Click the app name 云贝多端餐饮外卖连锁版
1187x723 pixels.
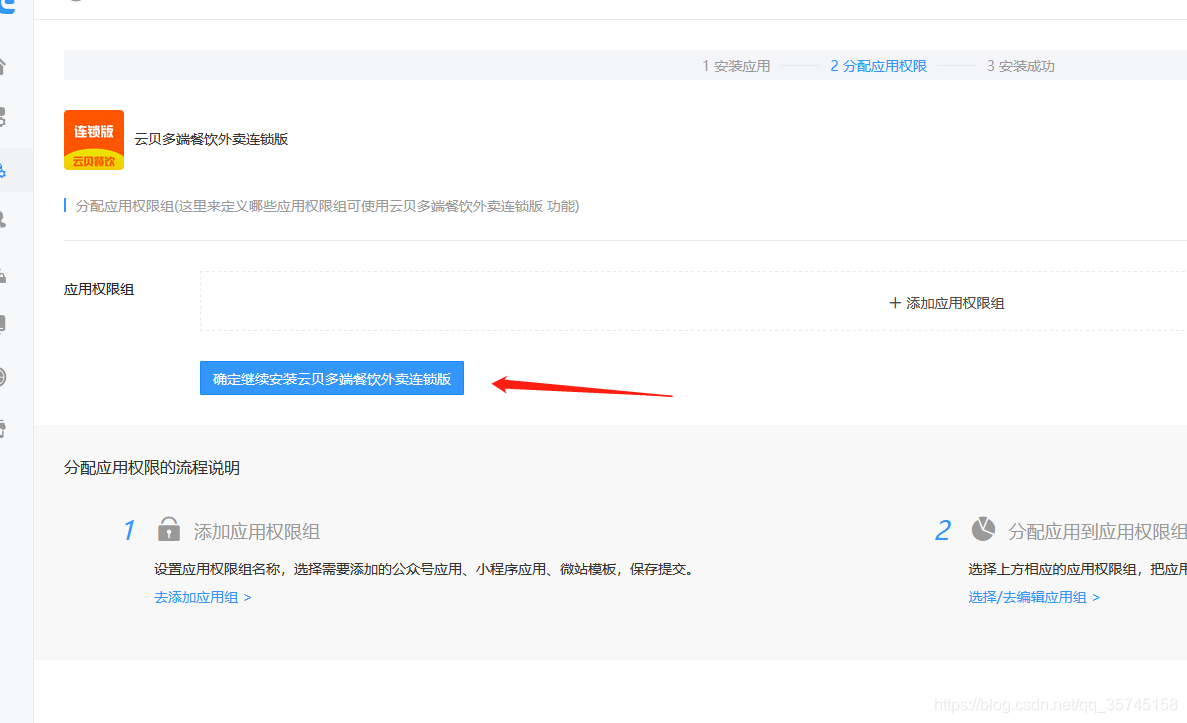click(211, 139)
